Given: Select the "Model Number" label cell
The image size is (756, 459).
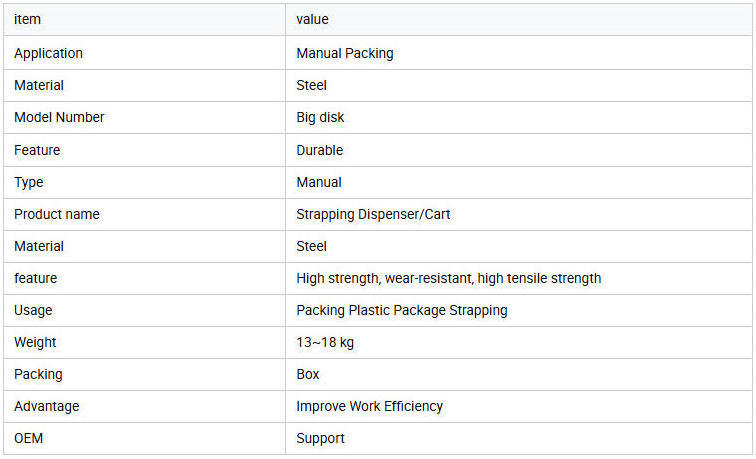Looking at the screenshot, I should click(59, 117).
